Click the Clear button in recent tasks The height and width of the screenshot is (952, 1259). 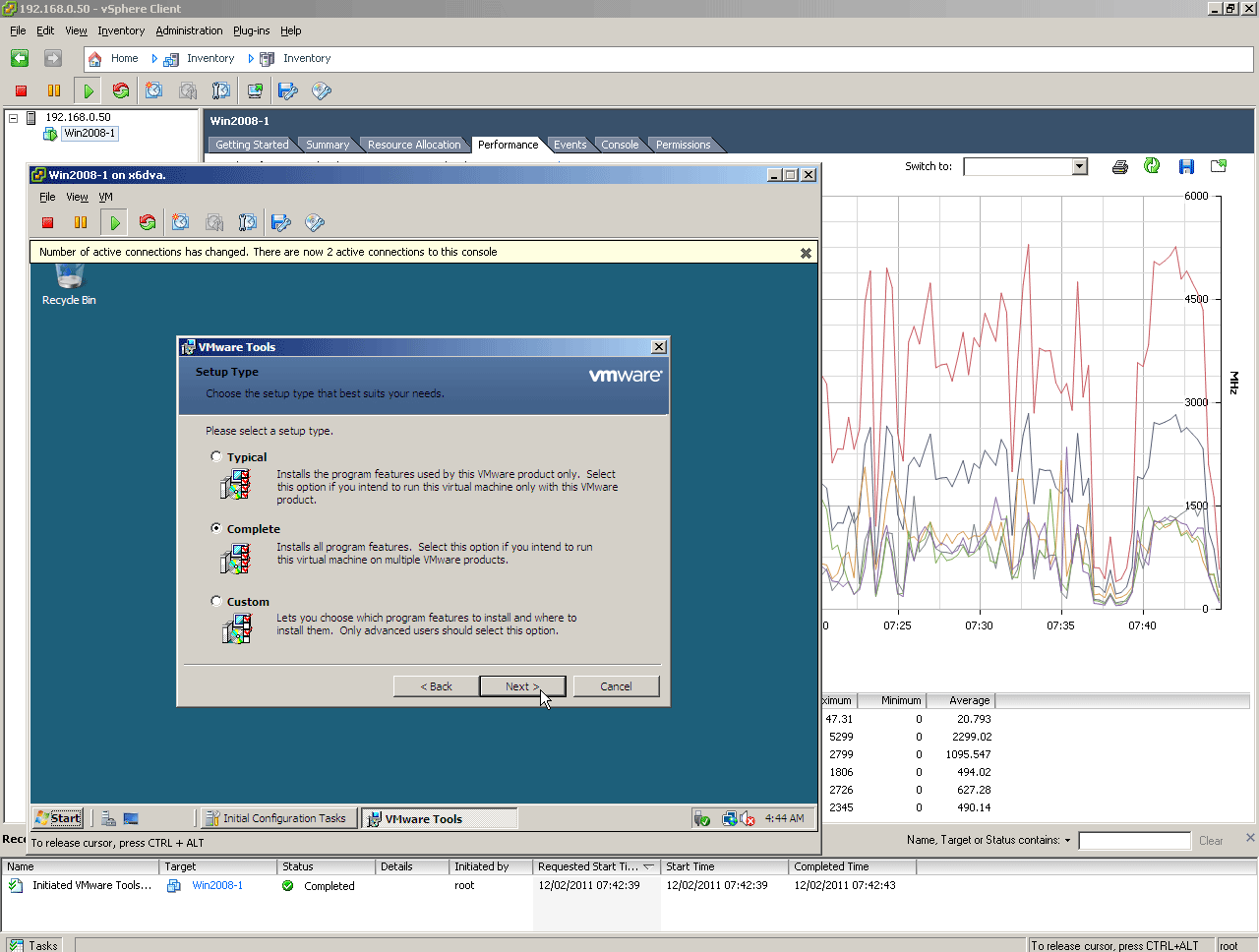click(x=1211, y=841)
